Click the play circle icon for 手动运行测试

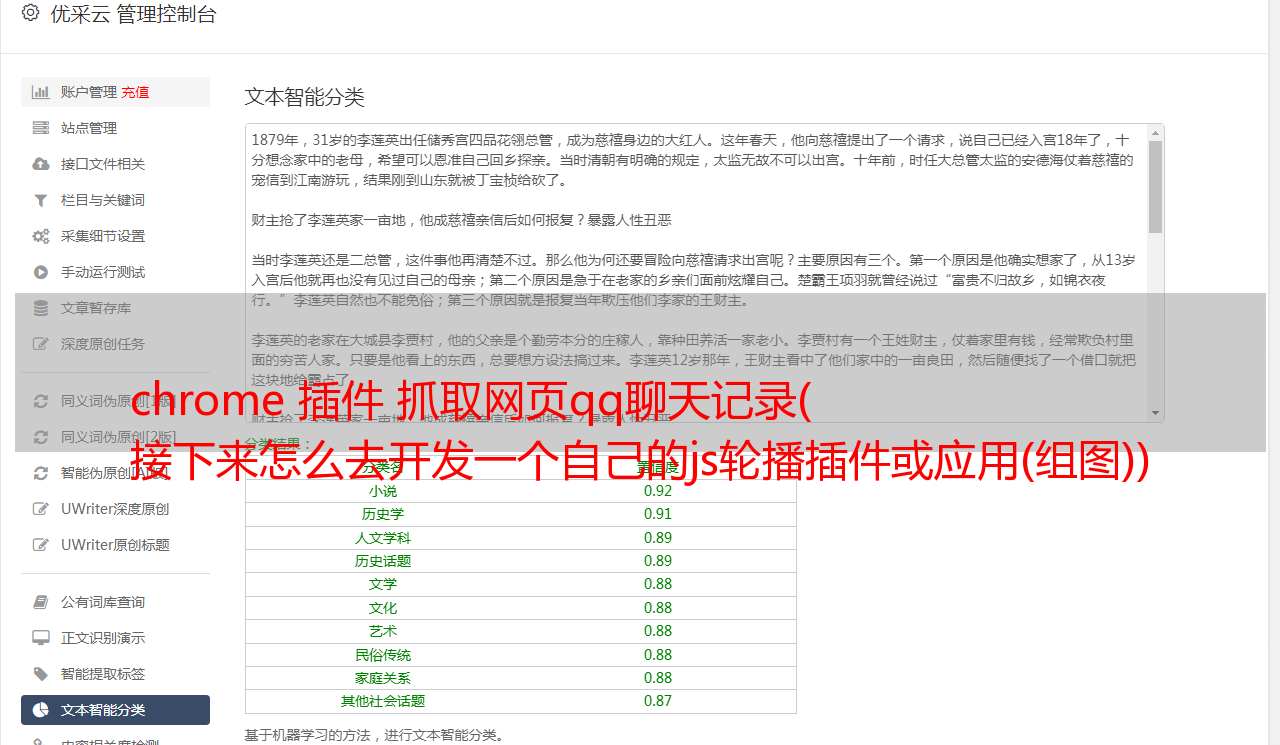(40, 272)
